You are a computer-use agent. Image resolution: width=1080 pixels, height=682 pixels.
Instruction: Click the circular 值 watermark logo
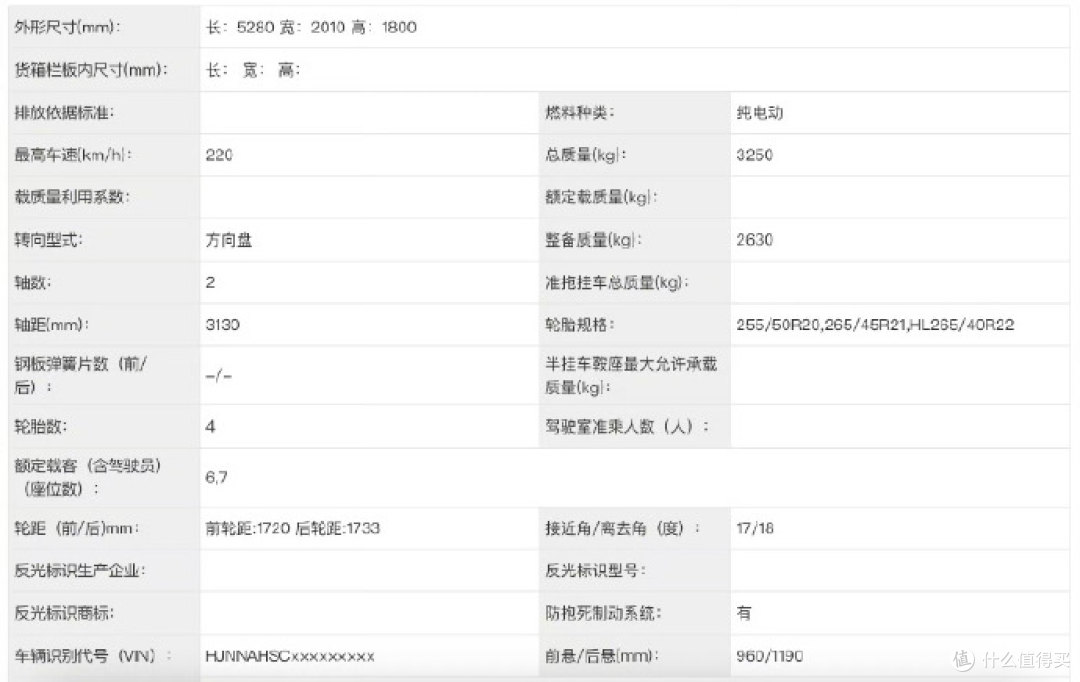point(963,658)
